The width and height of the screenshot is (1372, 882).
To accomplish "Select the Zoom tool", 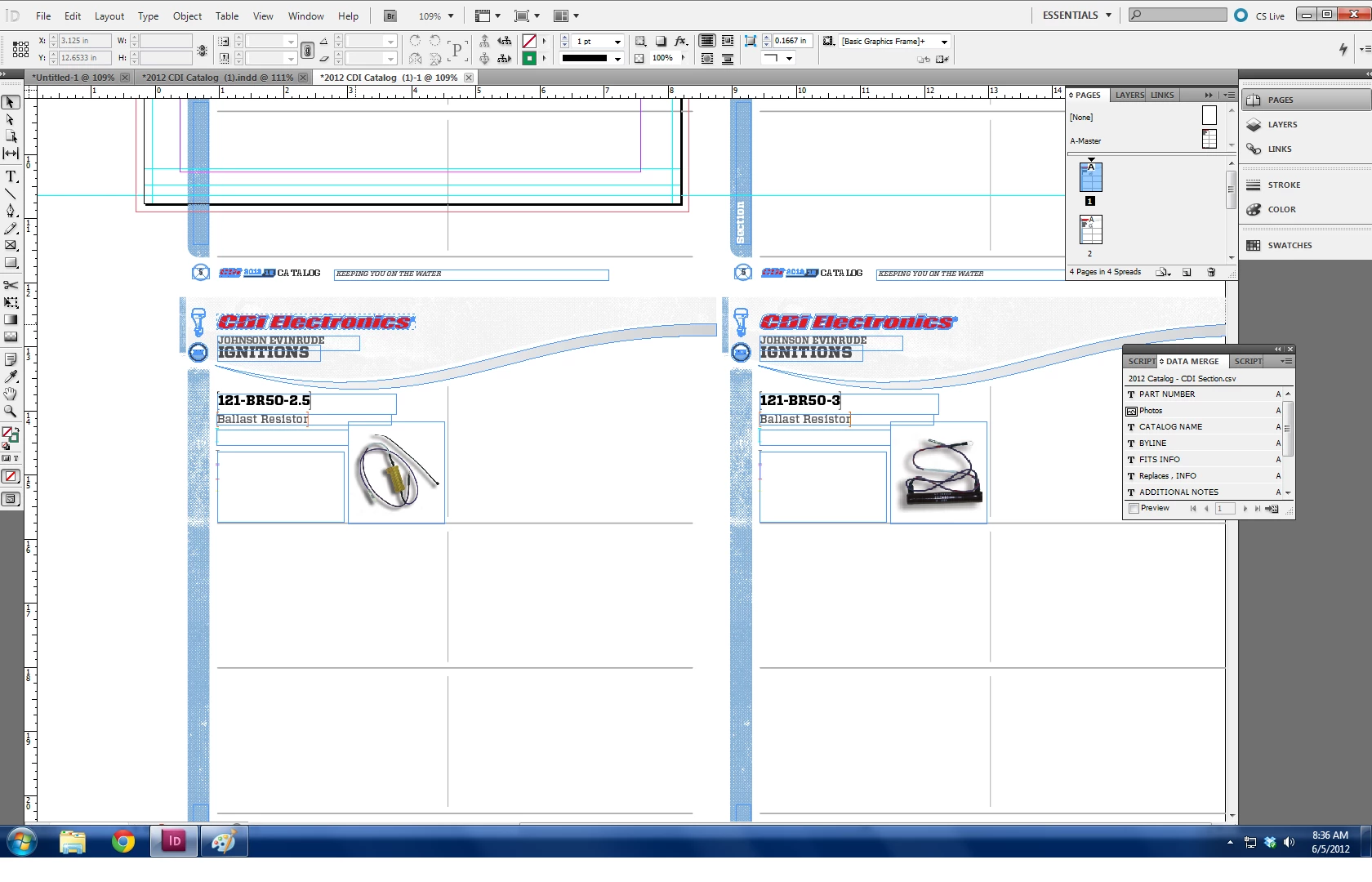I will coord(11,411).
